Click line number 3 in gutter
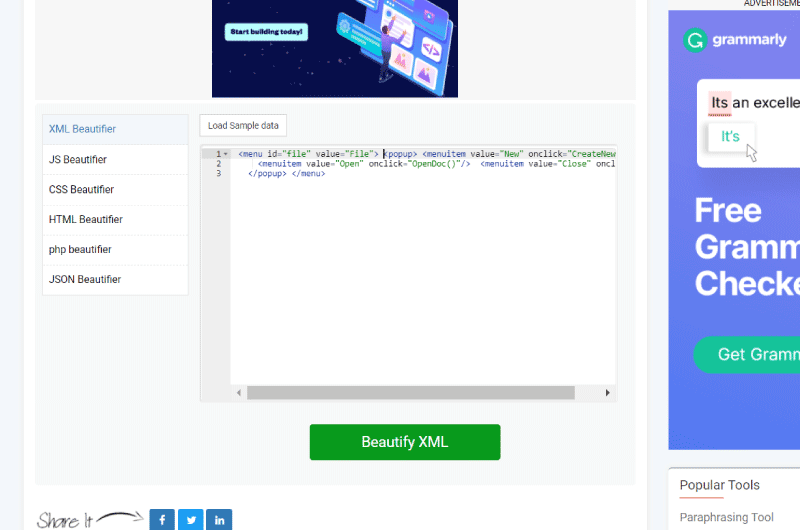Viewport: 800px width, 530px height. tap(218, 173)
